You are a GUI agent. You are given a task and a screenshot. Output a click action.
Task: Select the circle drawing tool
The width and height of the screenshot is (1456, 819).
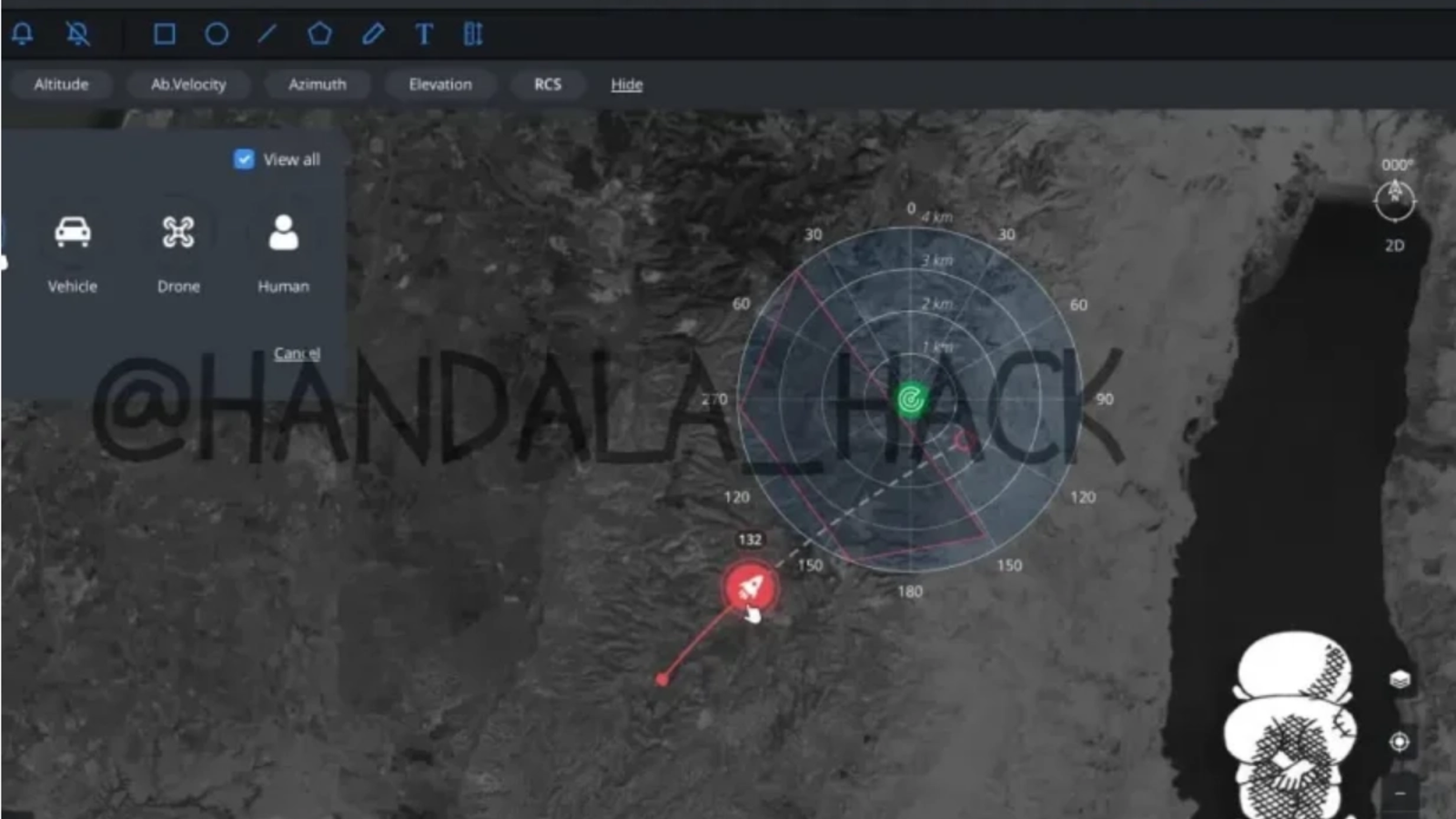[217, 35]
